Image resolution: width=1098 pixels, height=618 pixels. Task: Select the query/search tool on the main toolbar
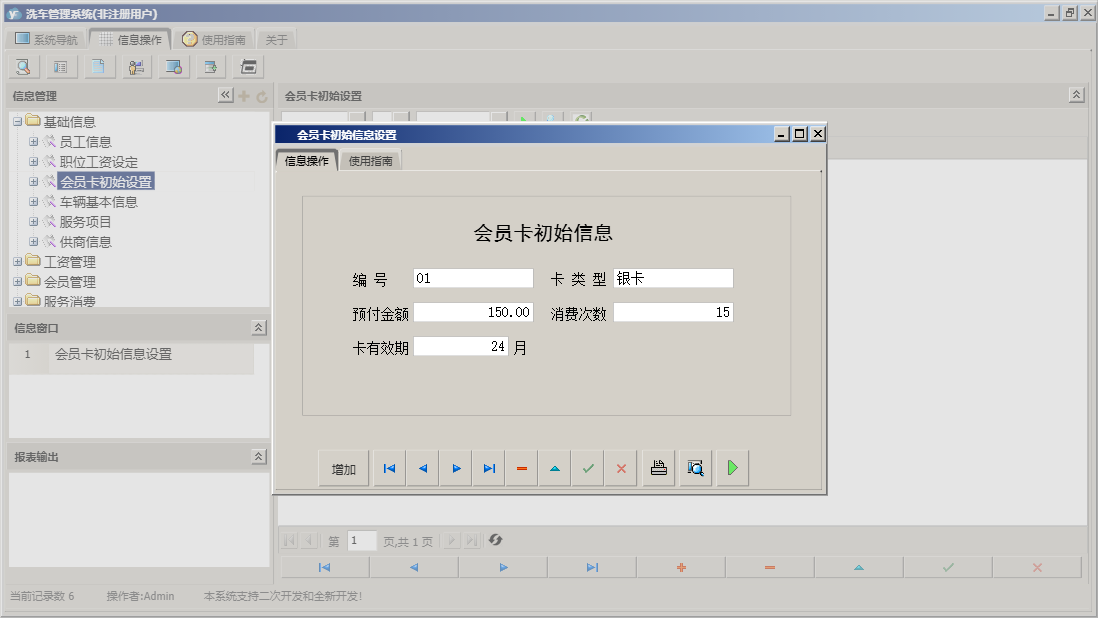22,66
